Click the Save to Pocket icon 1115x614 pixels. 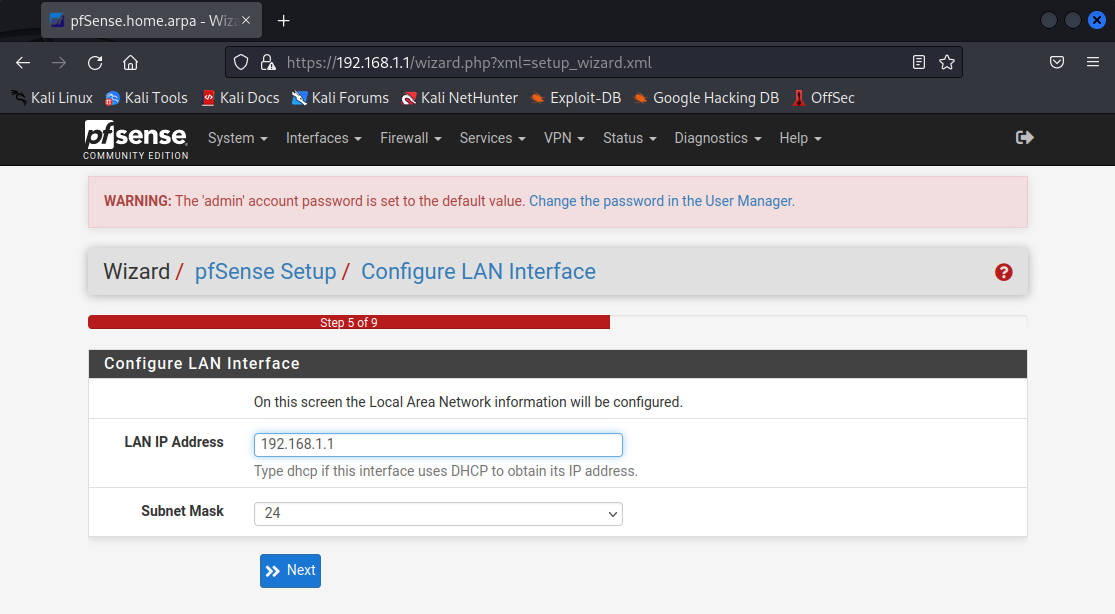[1056, 62]
